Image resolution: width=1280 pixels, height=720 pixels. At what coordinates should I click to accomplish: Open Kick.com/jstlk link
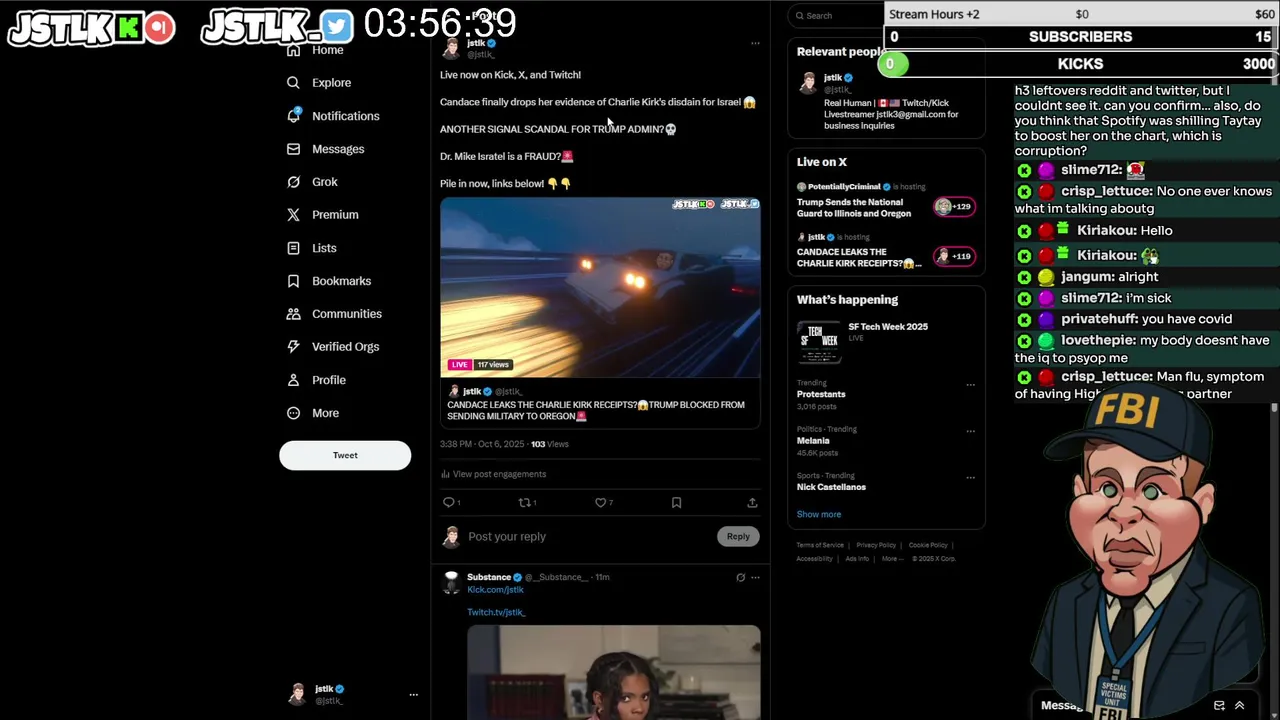495,590
